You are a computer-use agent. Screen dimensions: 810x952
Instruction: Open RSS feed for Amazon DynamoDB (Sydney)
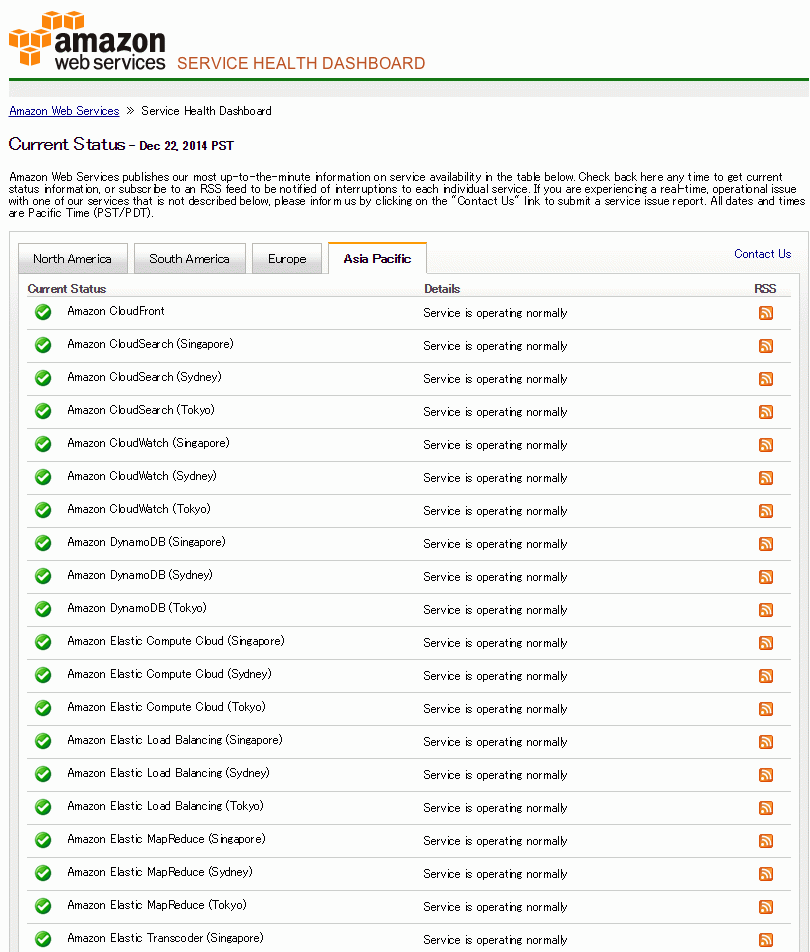tap(766, 577)
